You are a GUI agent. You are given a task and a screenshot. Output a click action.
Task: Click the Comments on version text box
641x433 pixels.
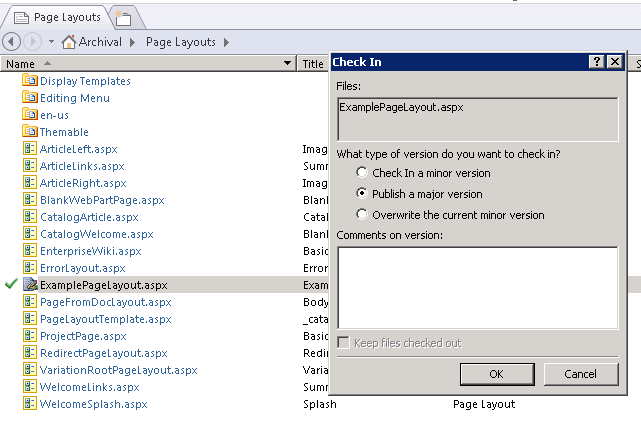tap(477, 287)
